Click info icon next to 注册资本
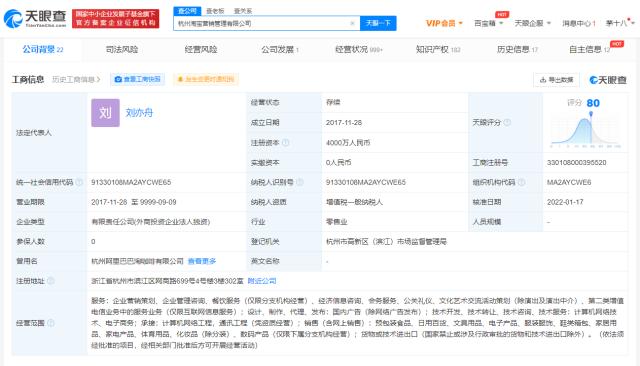 285,142
